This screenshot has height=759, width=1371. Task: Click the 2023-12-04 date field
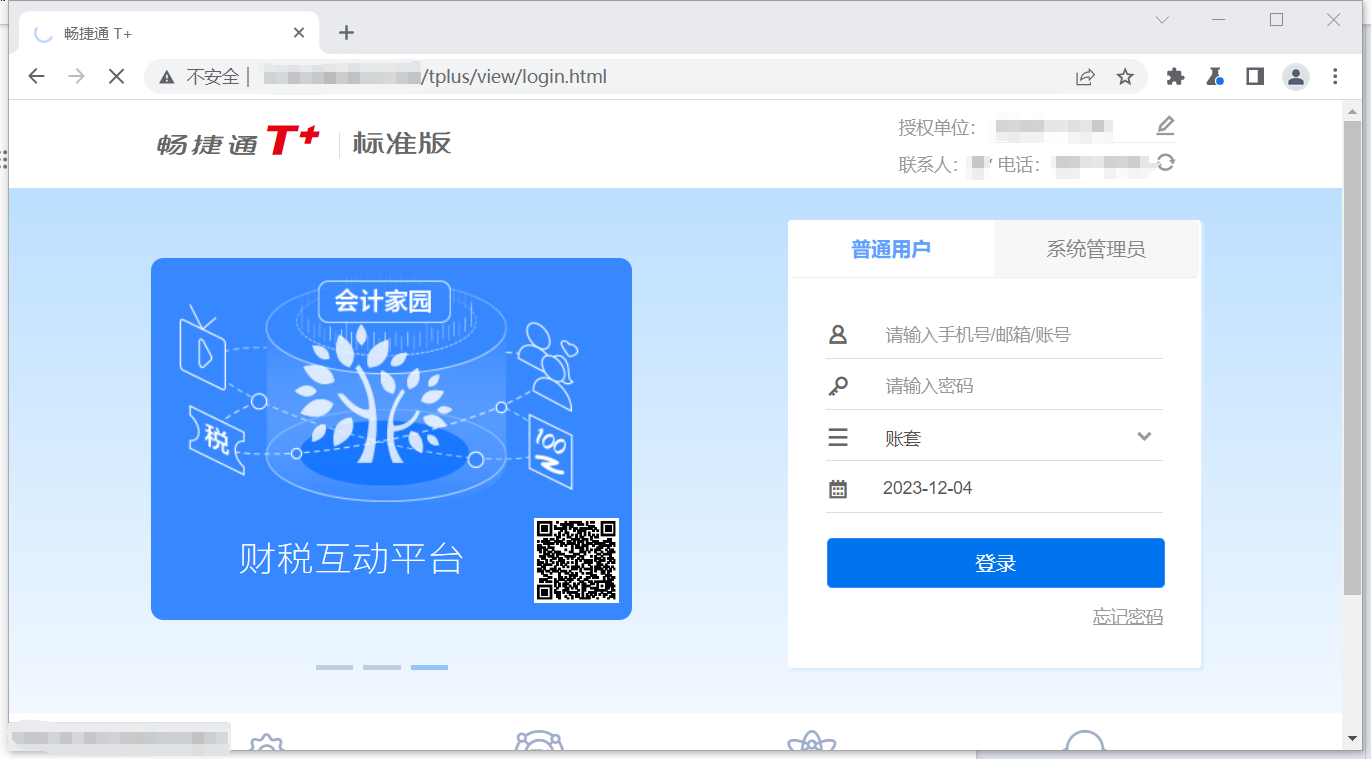[1022, 488]
